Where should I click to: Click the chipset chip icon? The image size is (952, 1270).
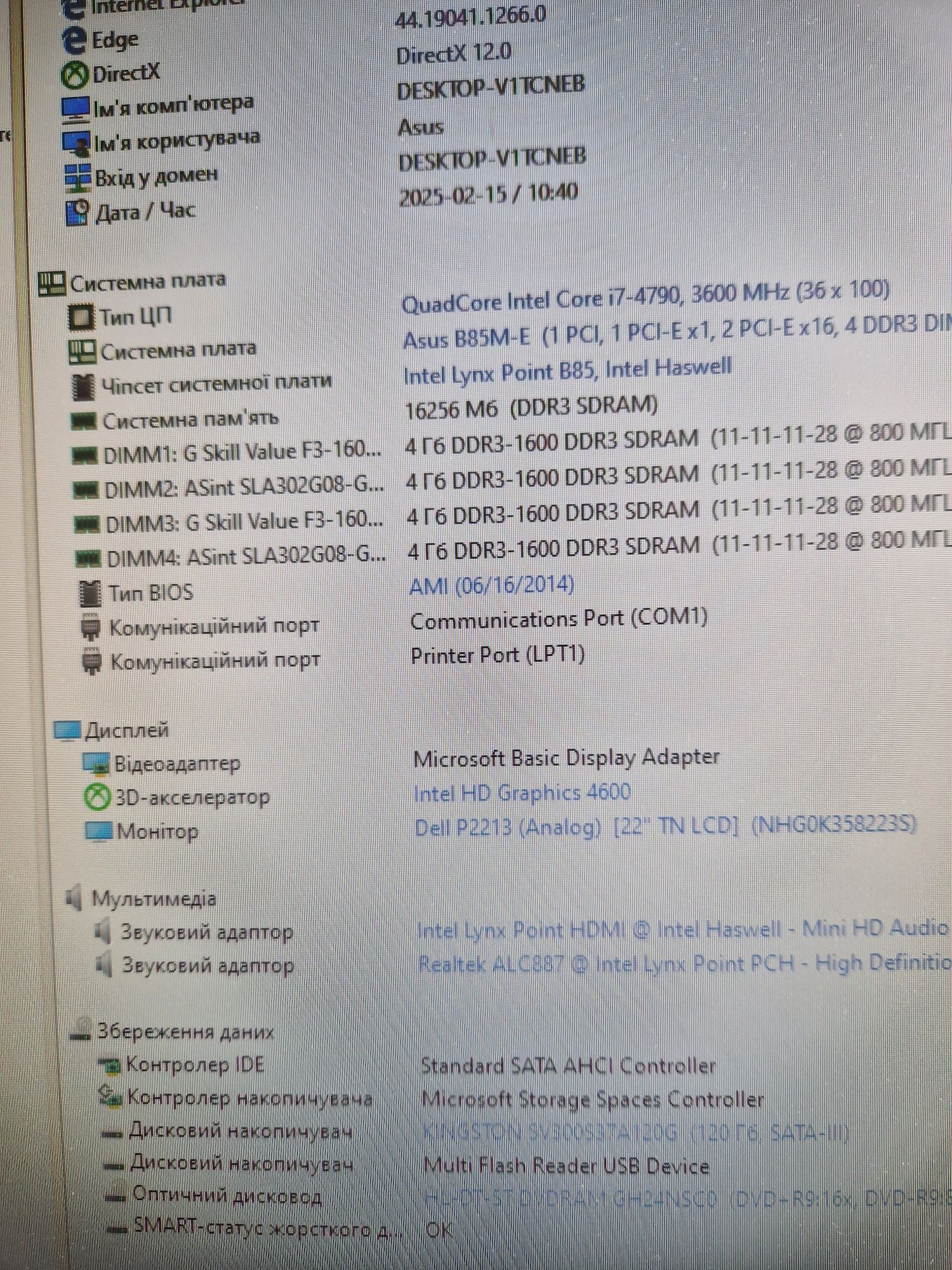(84, 387)
